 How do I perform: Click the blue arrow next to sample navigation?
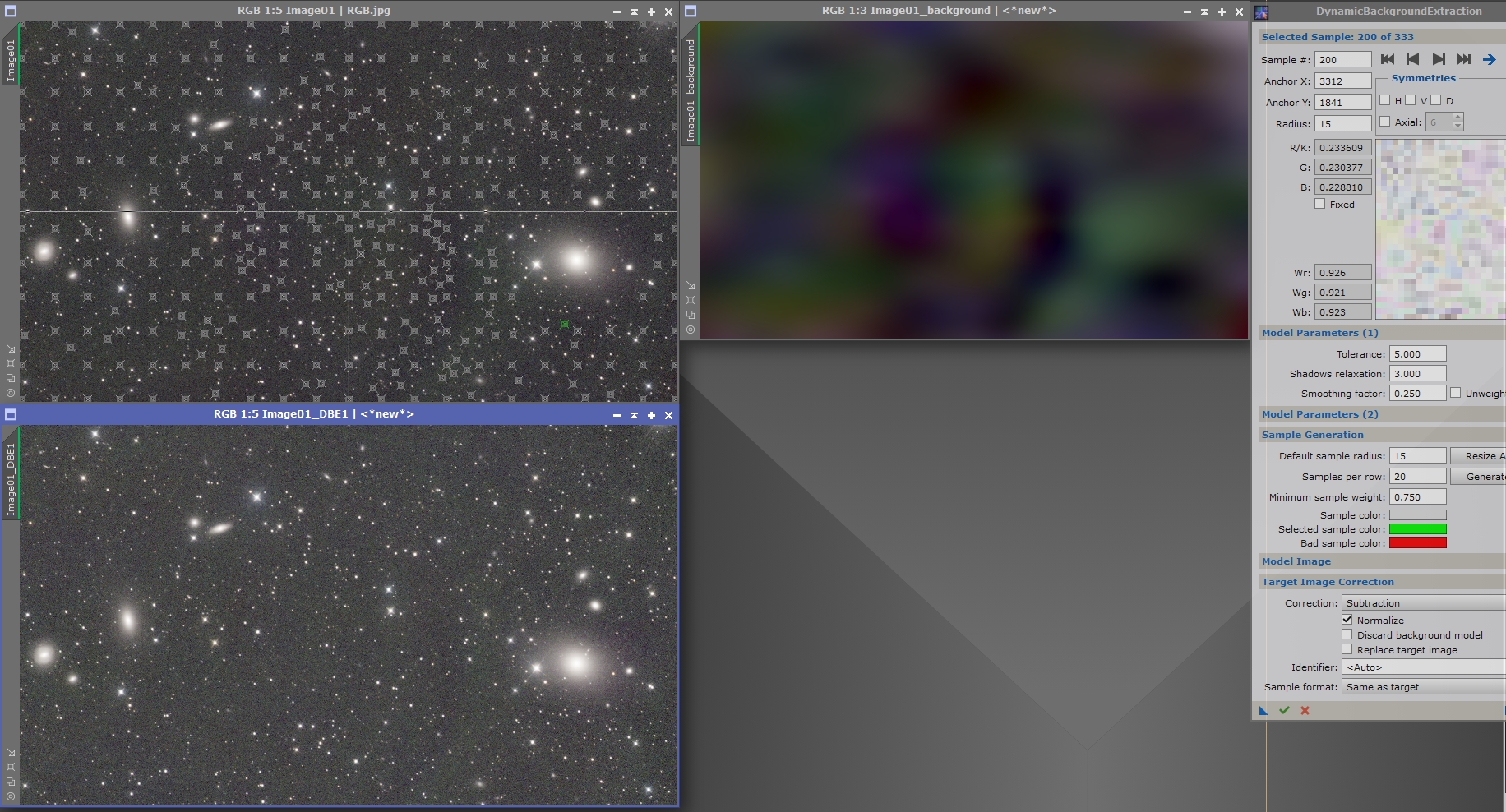tap(1489, 59)
